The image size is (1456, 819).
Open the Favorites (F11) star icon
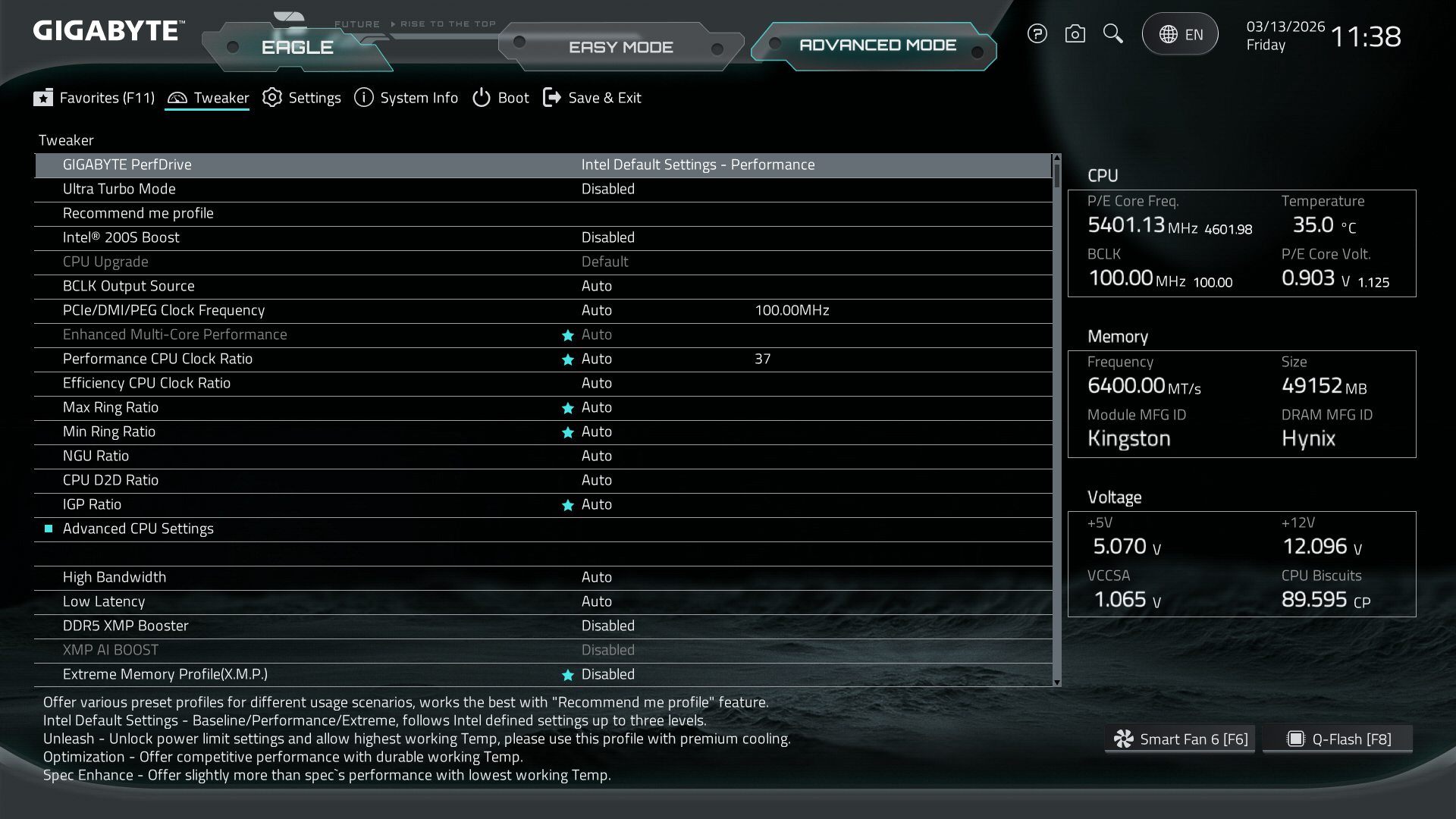tap(43, 98)
